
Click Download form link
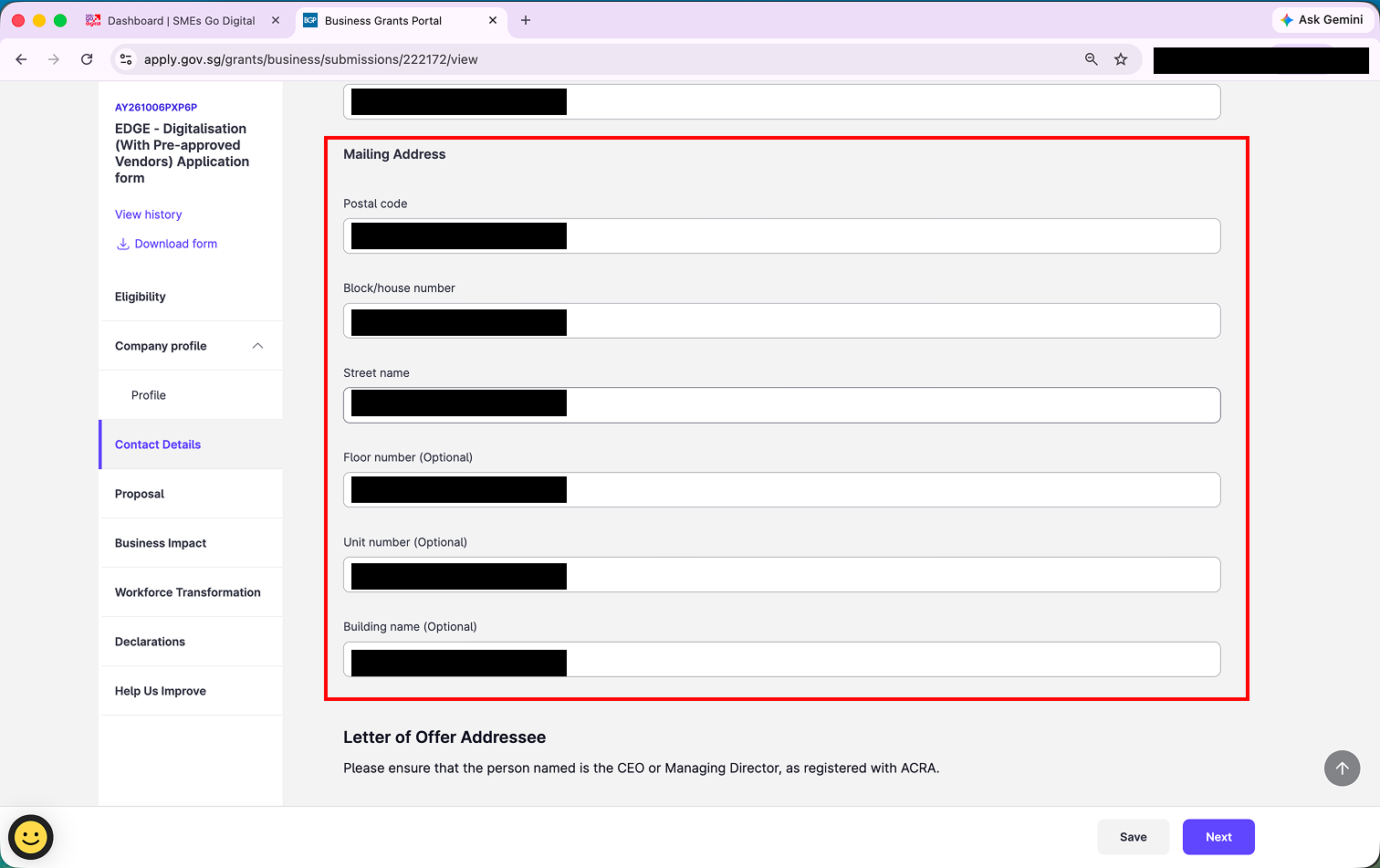pyautogui.click(x=175, y=244)
